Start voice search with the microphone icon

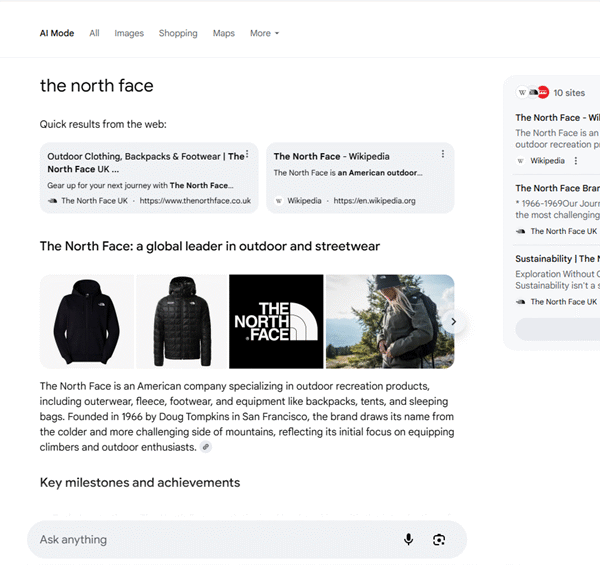pyautogui.click(x=409, y=540)
